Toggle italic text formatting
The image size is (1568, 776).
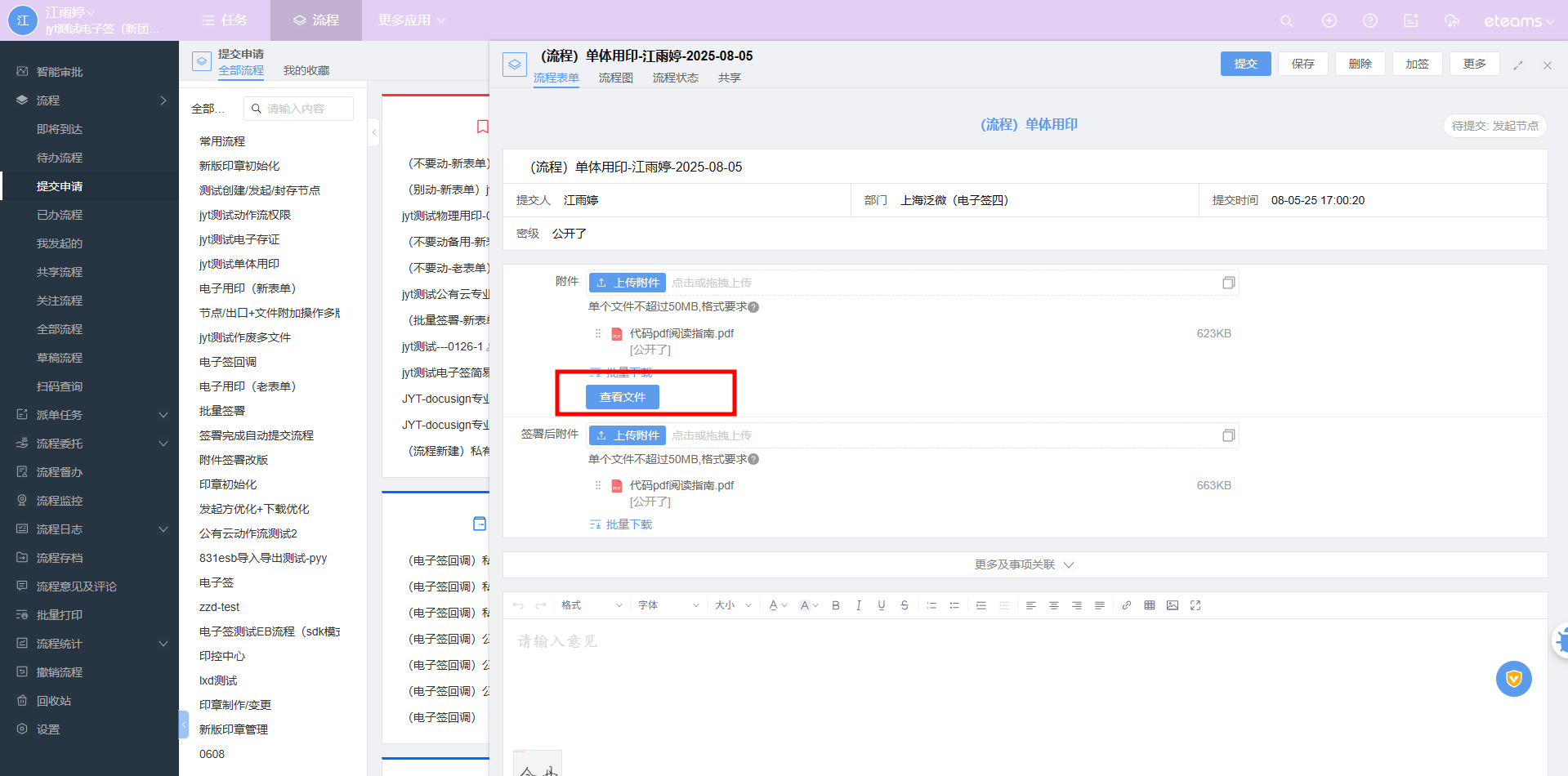tap(858, 605)
